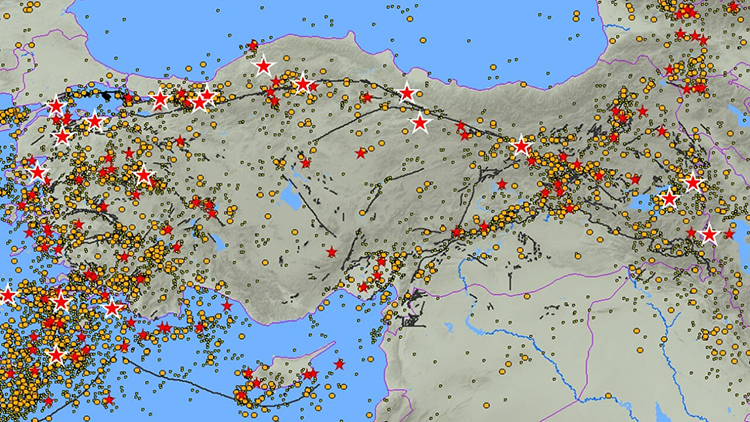Click the large white-outlined star in east-central Turkey
Viewport: 750px width, 422px height.
click(520, 146)
